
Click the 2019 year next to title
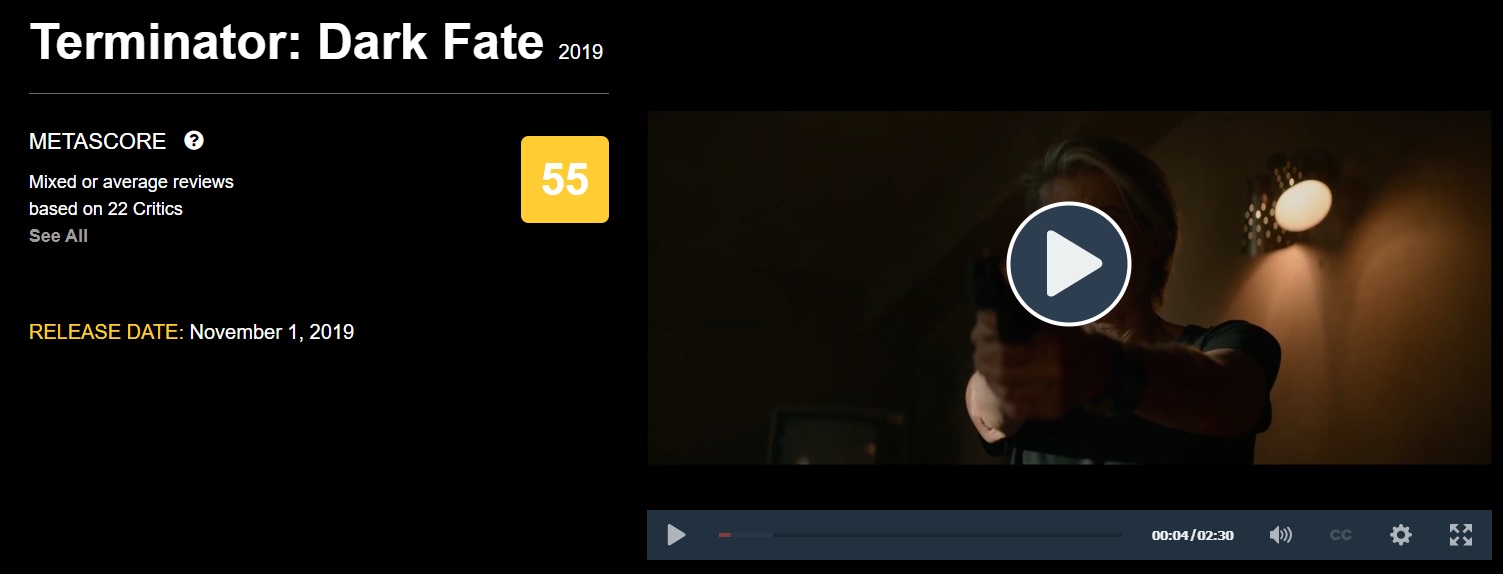581,51
